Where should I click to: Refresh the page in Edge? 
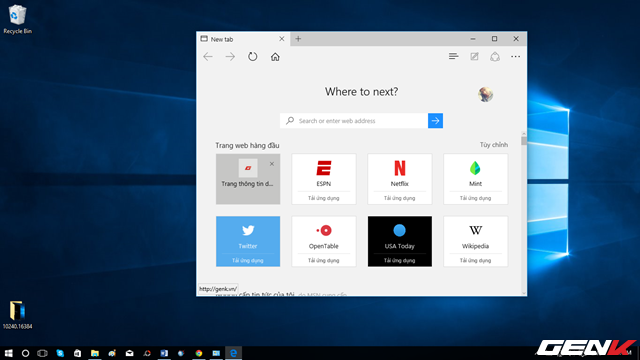click(253, 57)
